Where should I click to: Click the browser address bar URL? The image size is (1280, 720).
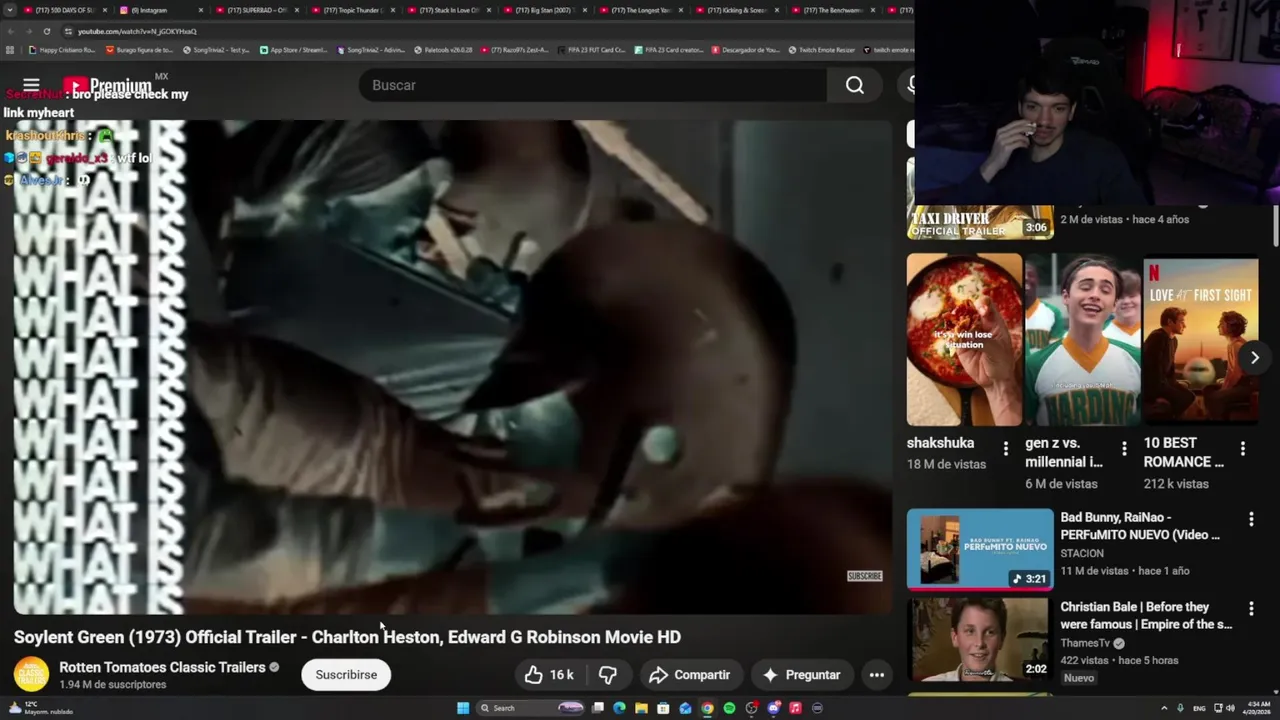pyautogui.click(x=137, y=31)
